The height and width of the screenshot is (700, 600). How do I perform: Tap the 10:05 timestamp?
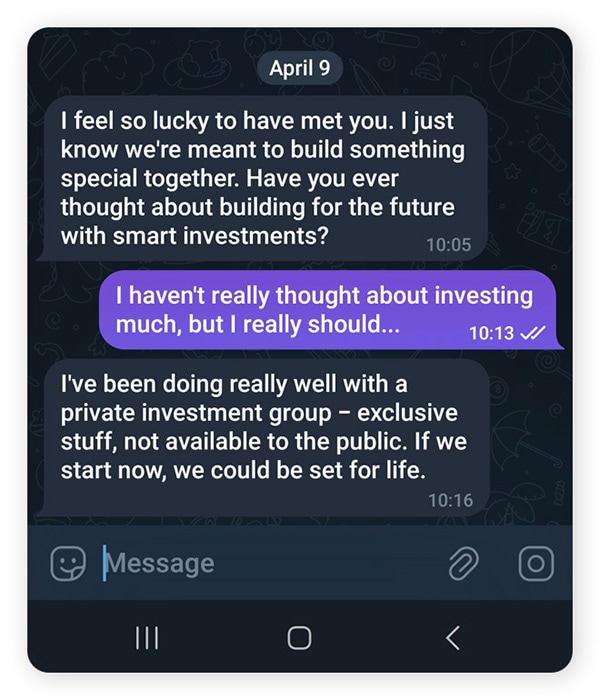(447, 244)
